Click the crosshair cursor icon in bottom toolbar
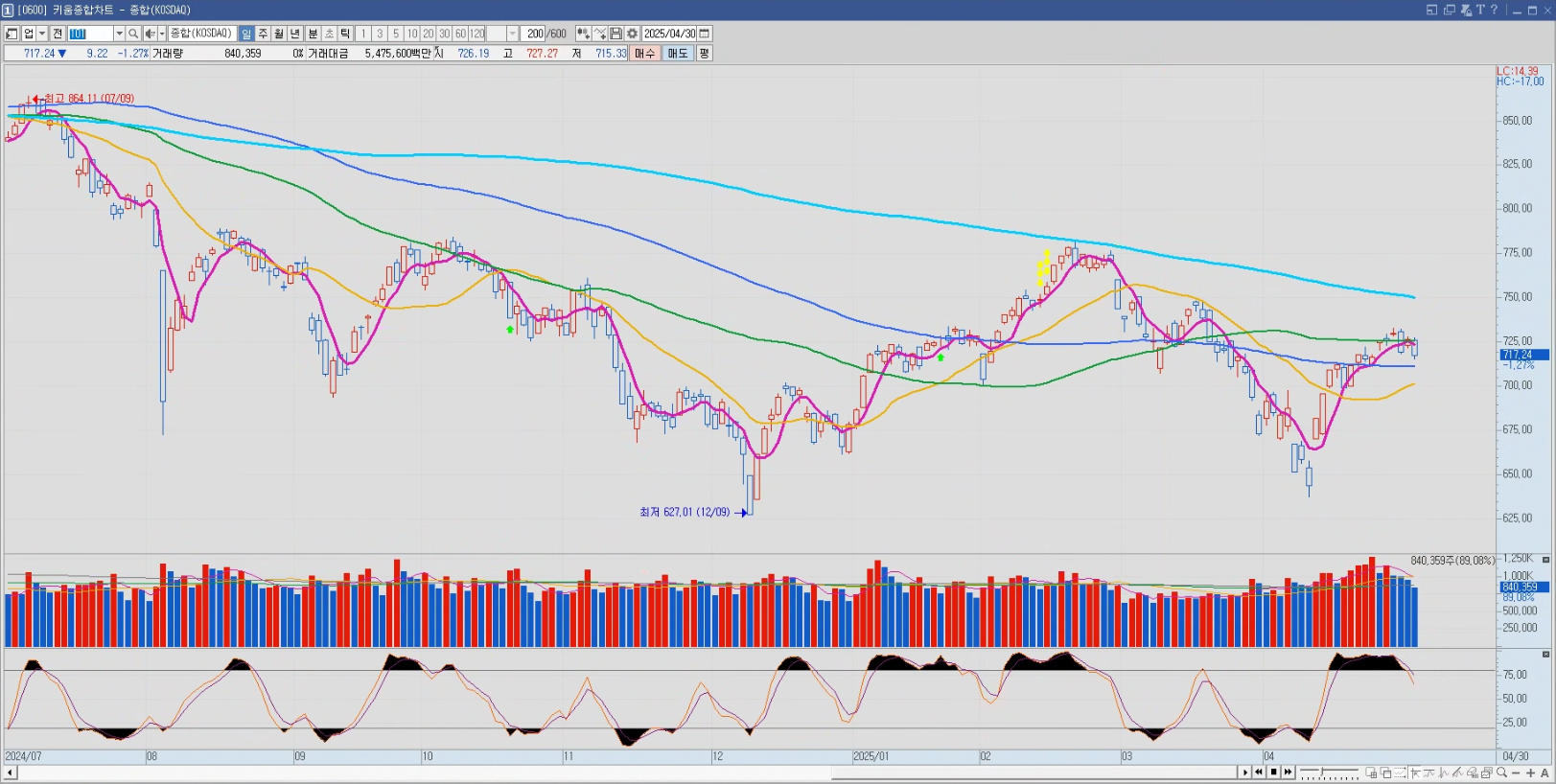 pyautogui.click(x=1415, y=772)
